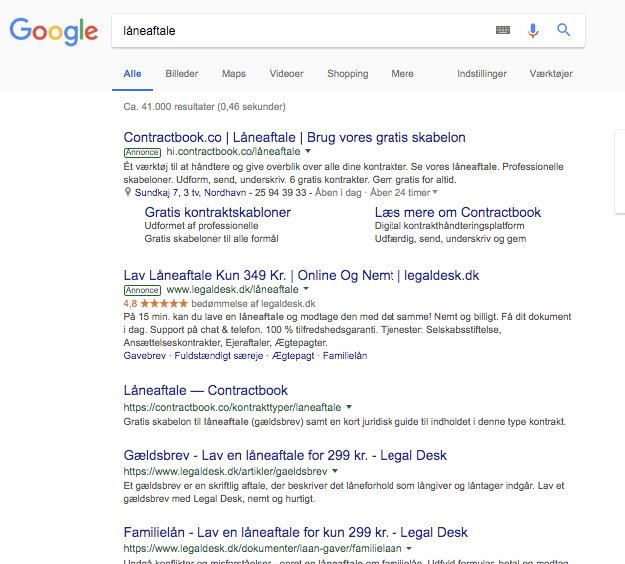The image size is (625, 564).
Task: Start voice search with microphone icon
Action: point(533,30)
